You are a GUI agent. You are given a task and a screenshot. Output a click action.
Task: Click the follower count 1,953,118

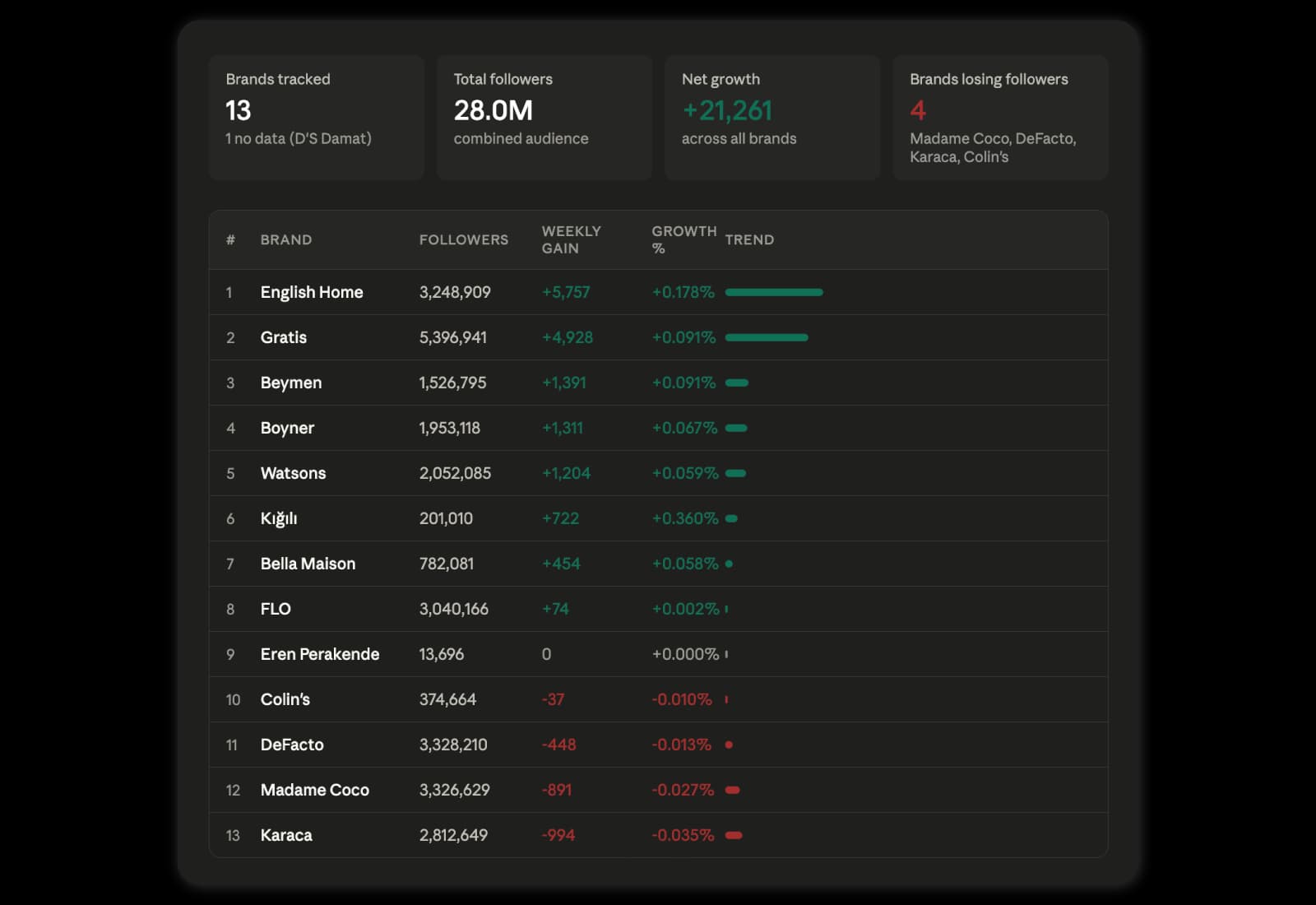[449, 428]
